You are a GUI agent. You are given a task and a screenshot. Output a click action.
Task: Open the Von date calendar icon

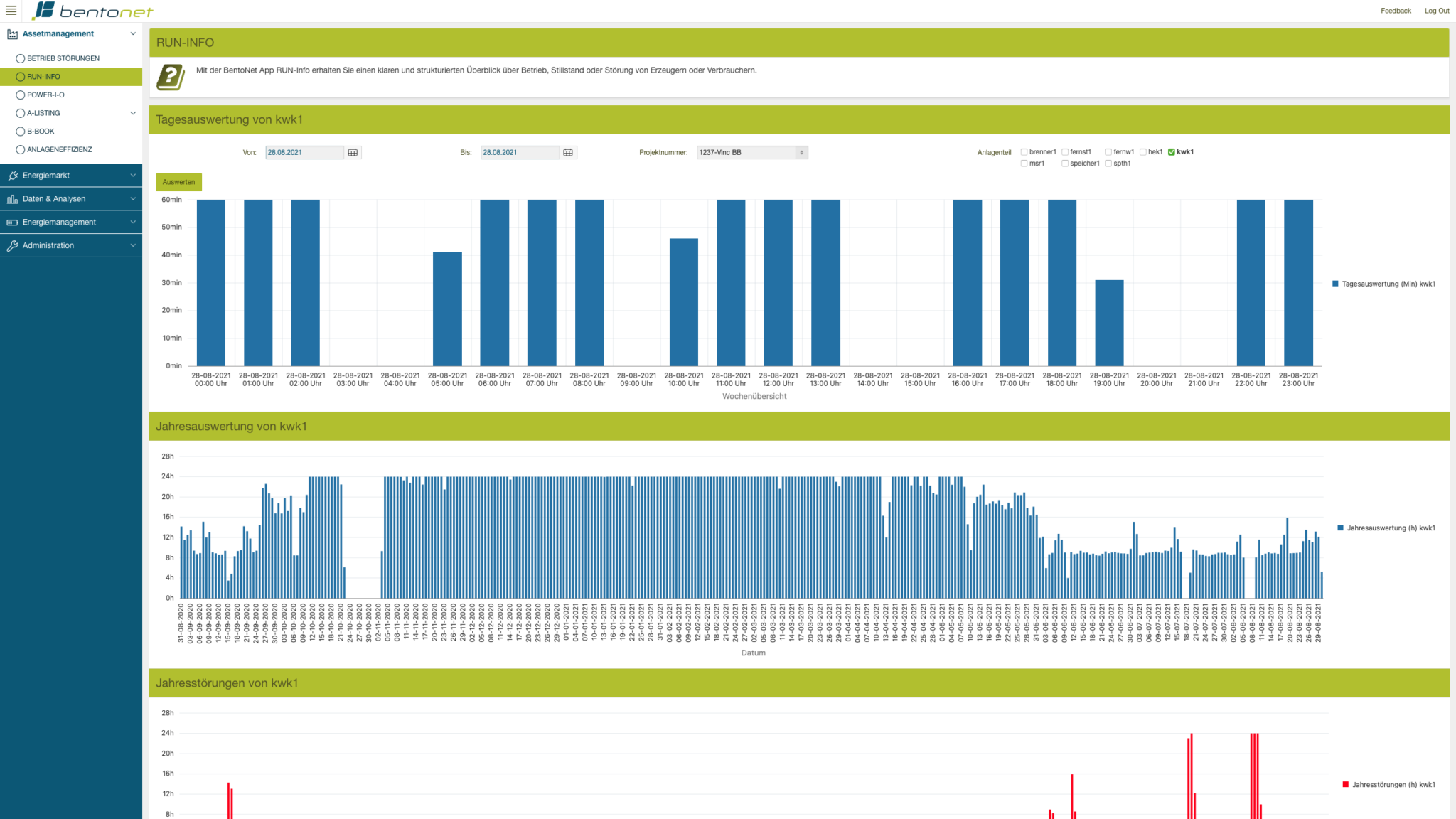(x=353, y=152)
